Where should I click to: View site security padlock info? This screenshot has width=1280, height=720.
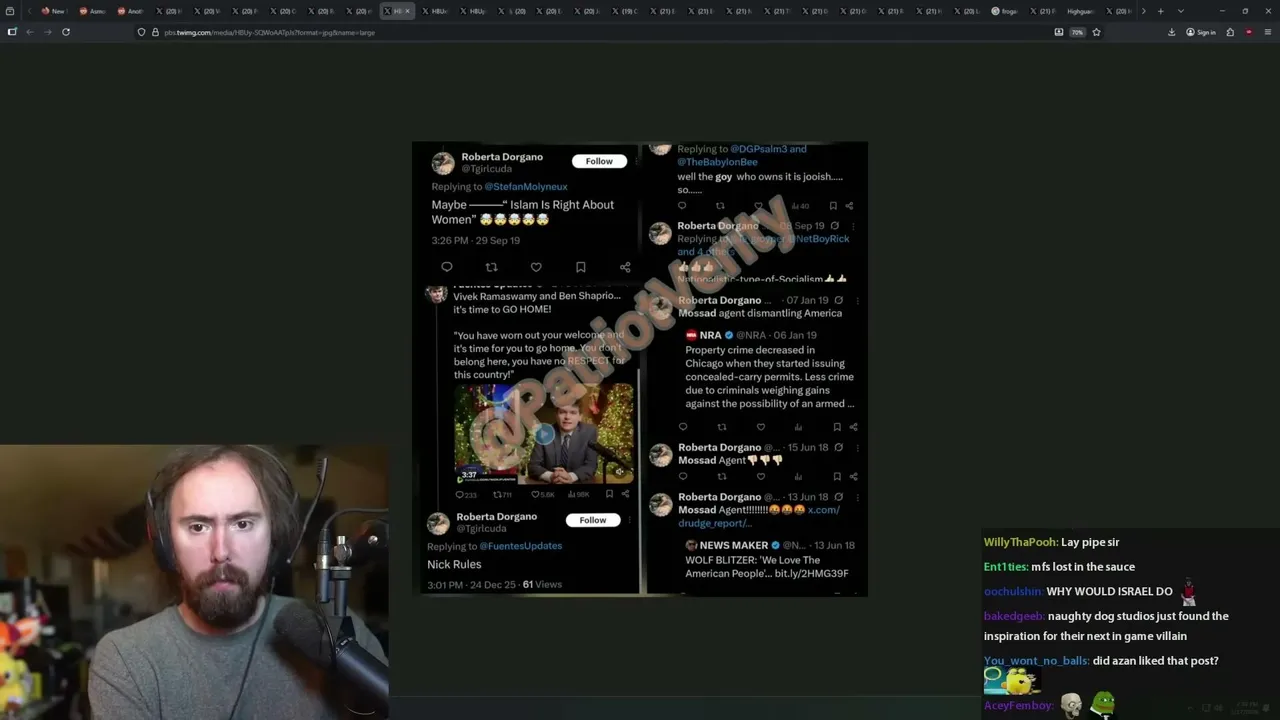coord(155,32)
